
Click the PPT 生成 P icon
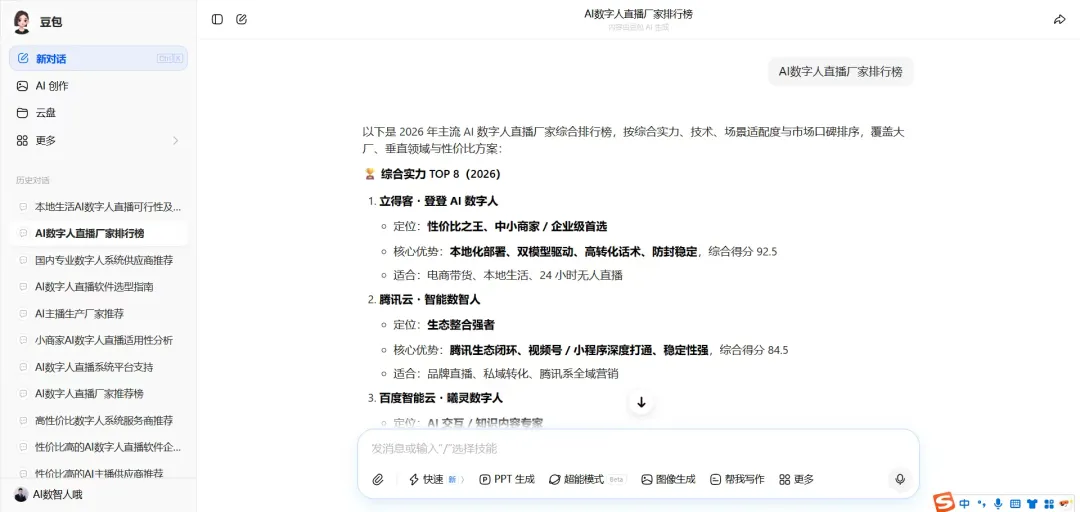point(485,480)
